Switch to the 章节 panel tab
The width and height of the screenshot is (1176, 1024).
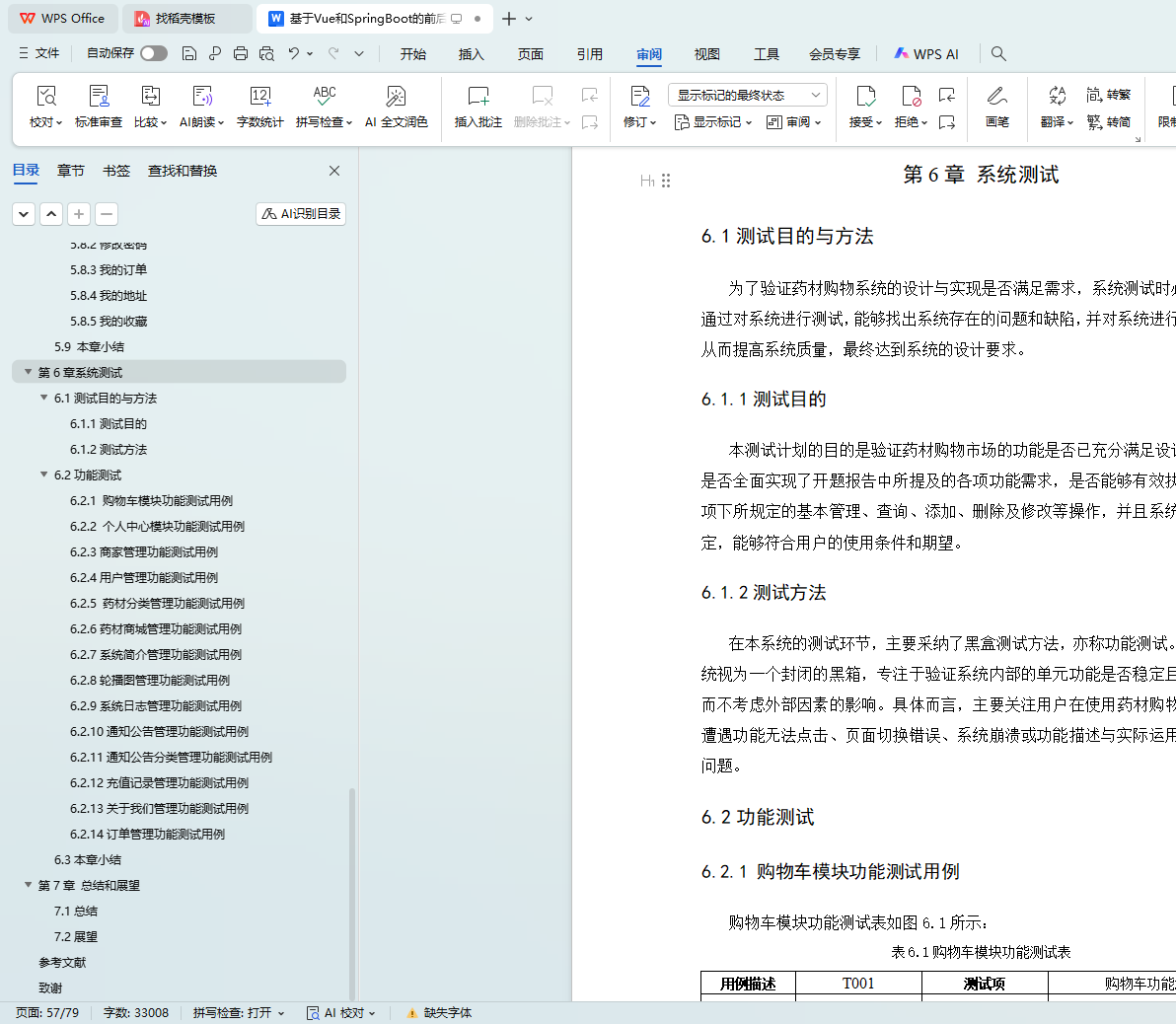tap(70, 171)
